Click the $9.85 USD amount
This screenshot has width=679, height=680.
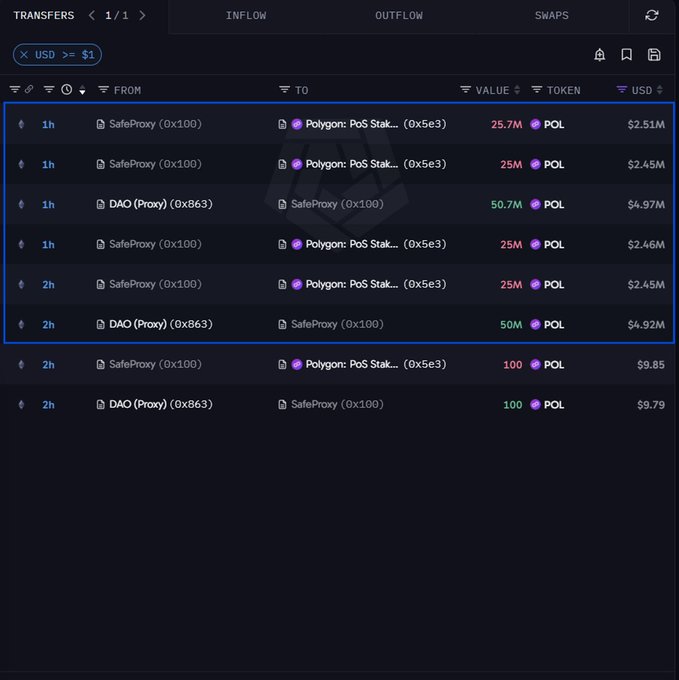pyautogui.click(x=651, y=365)
